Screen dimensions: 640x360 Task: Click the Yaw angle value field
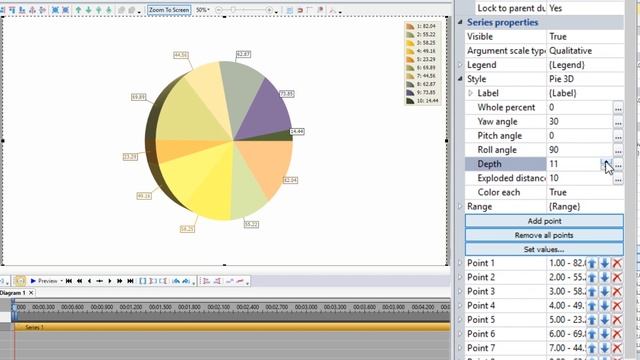580,122
